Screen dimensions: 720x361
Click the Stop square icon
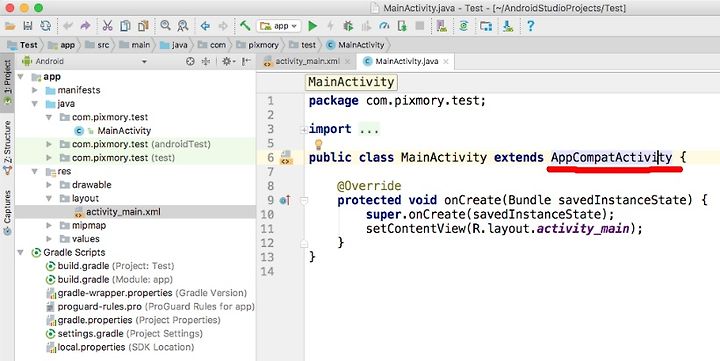click(420, 26)
